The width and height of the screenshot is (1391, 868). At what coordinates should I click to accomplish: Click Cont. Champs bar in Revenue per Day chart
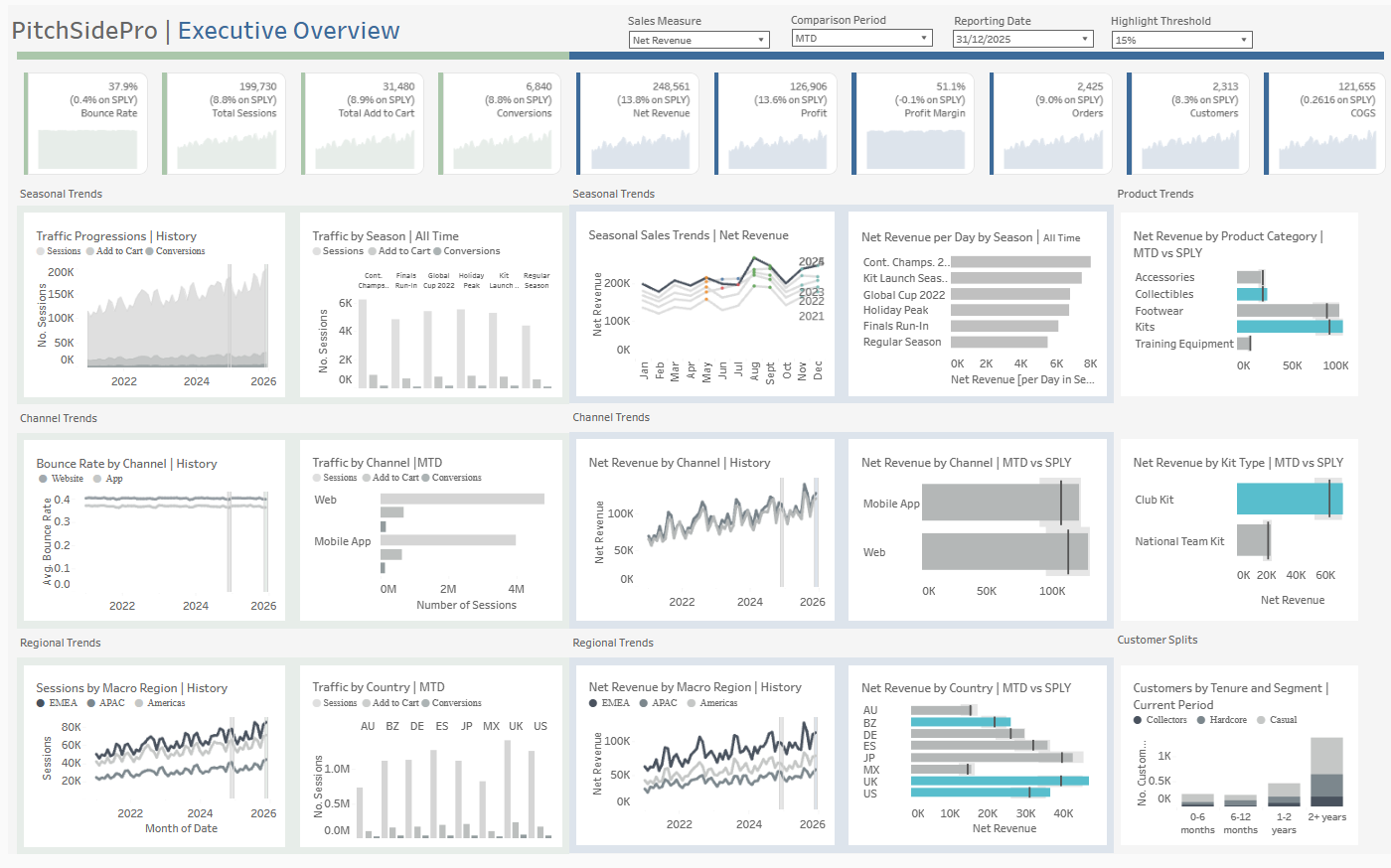point(1020,262)
